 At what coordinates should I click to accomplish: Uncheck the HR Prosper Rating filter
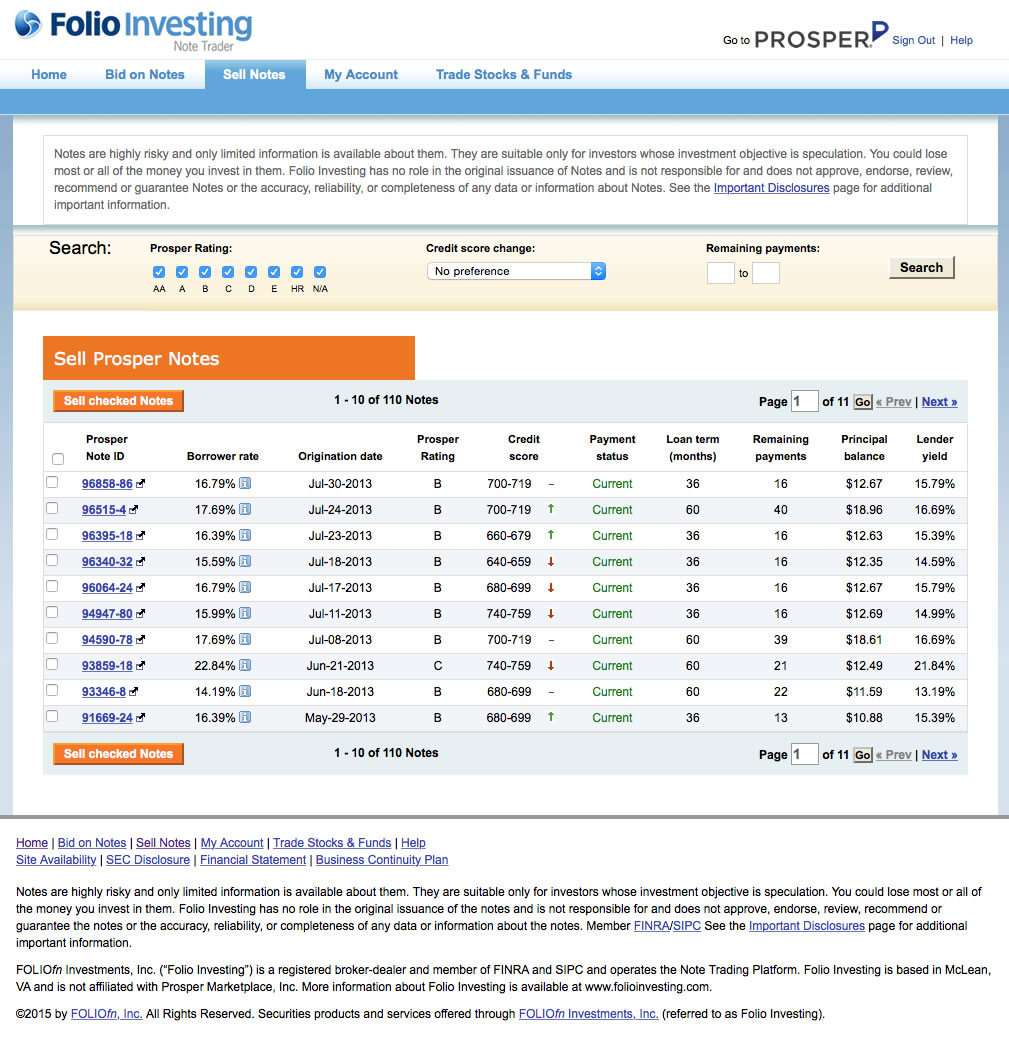coord(297,272)
